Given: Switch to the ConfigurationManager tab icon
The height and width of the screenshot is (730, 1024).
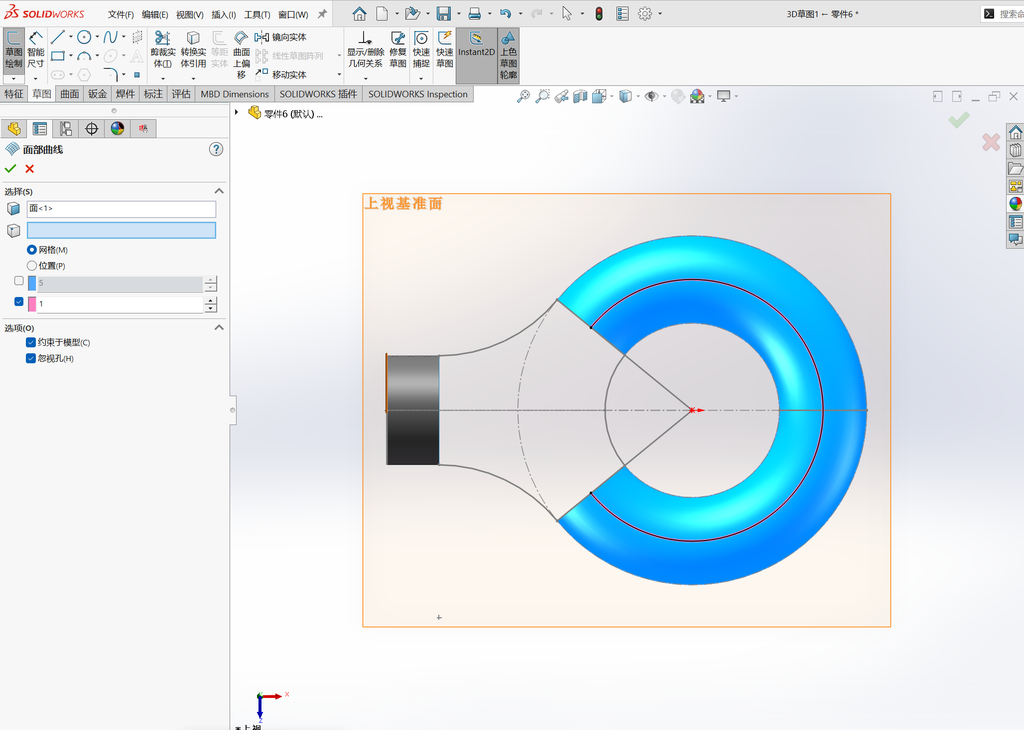Looking at the screenshot, I should click(x=65, y=129).
